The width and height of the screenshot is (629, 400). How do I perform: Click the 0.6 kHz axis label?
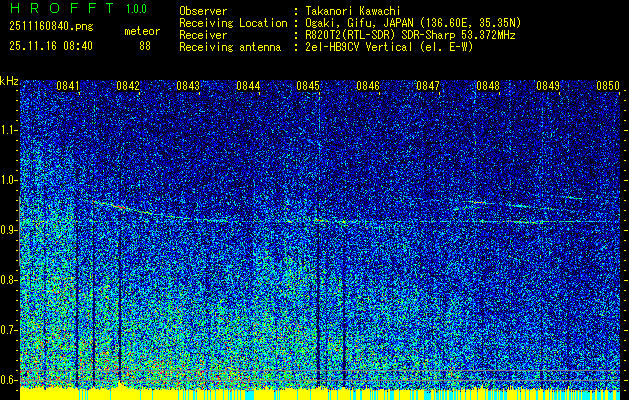[8, 380]
